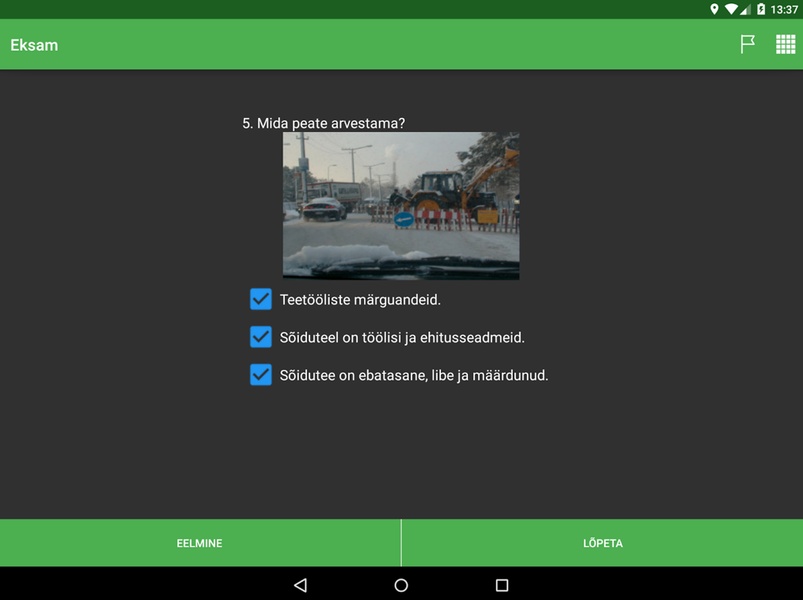Go to the Android home screen
Viewport: 803px width, 600px height.
401,585
